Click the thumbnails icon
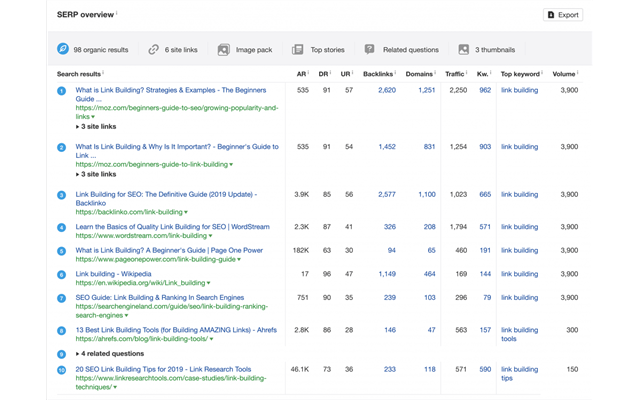 point(463,49)
